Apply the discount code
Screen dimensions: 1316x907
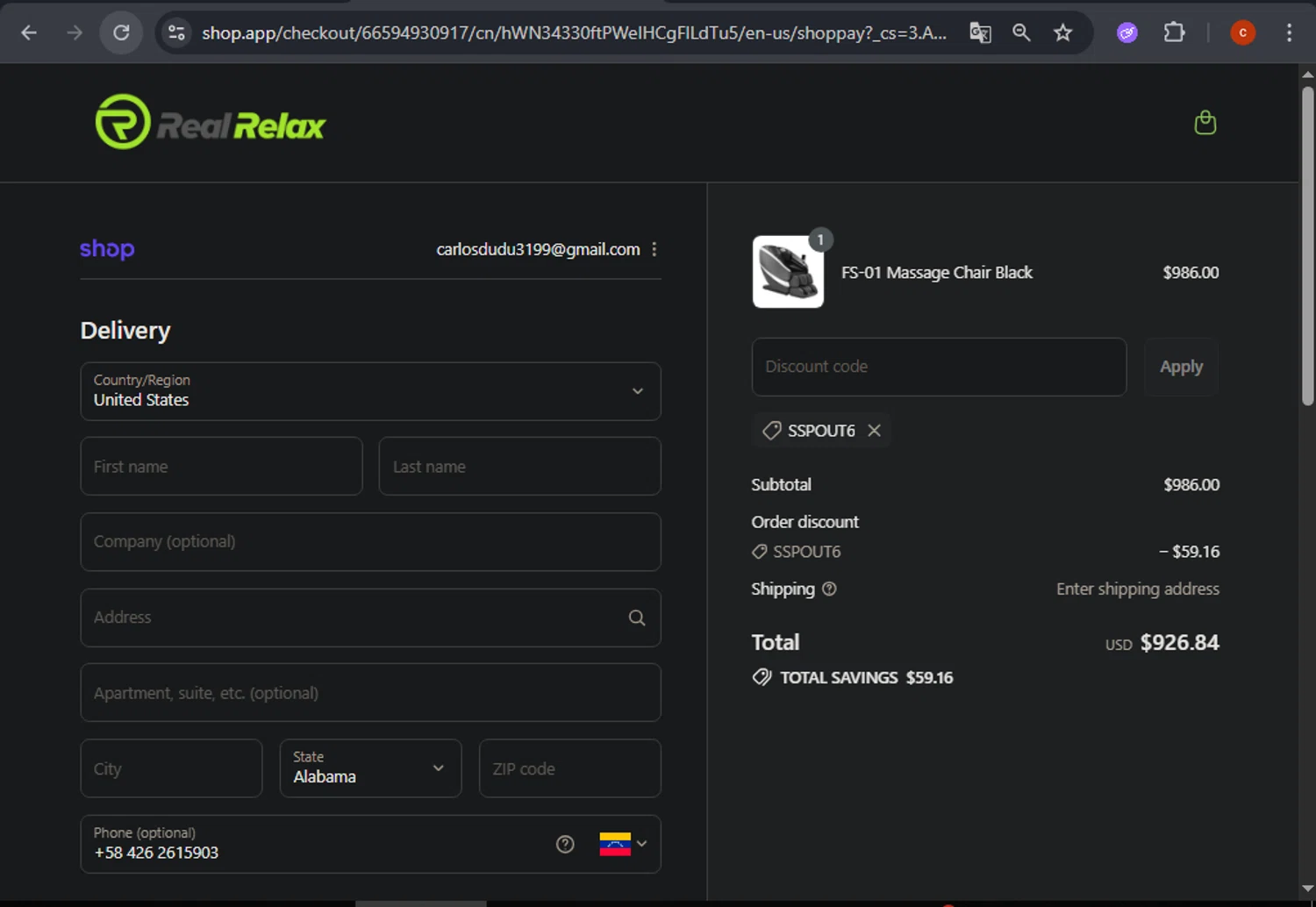tap(1181, 367)
